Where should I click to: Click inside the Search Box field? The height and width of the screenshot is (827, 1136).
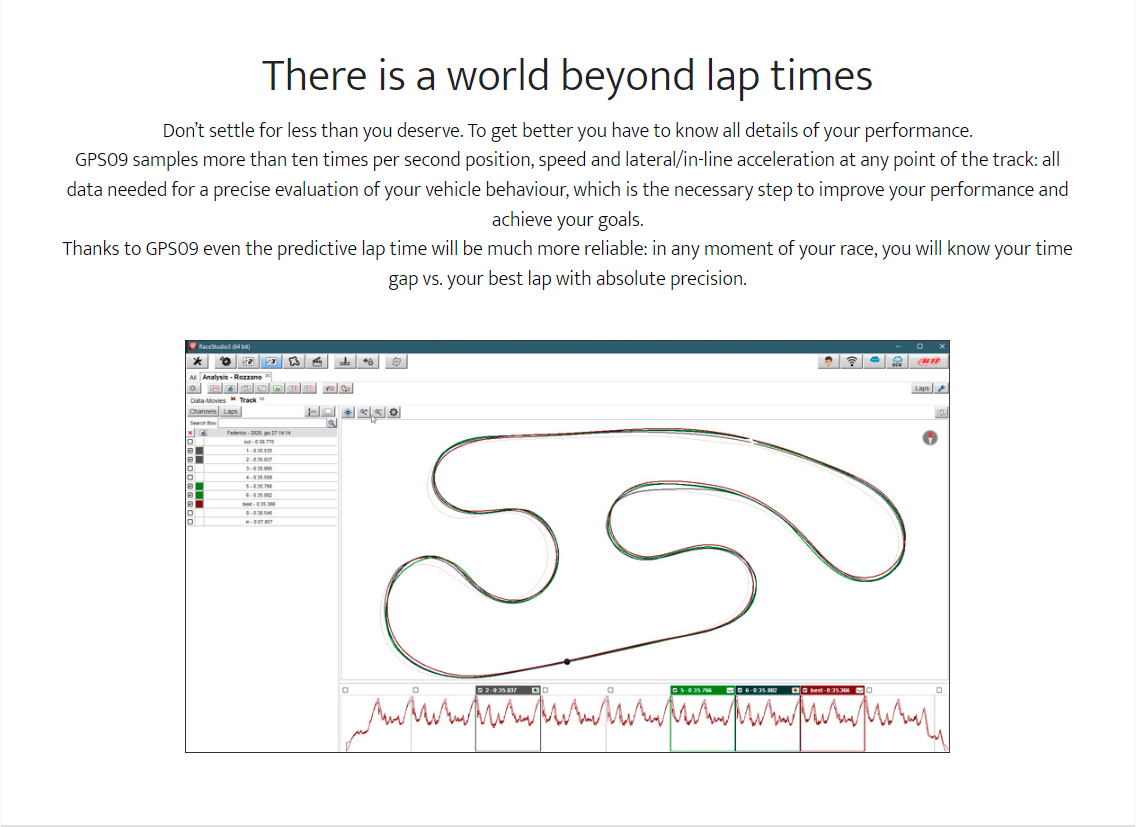coord(272,423)
